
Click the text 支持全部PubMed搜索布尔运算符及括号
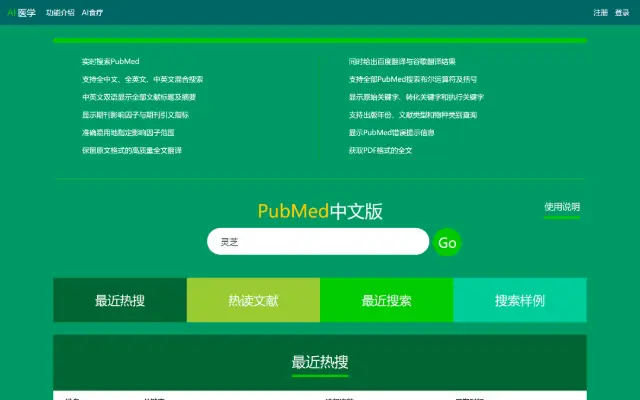413,79
